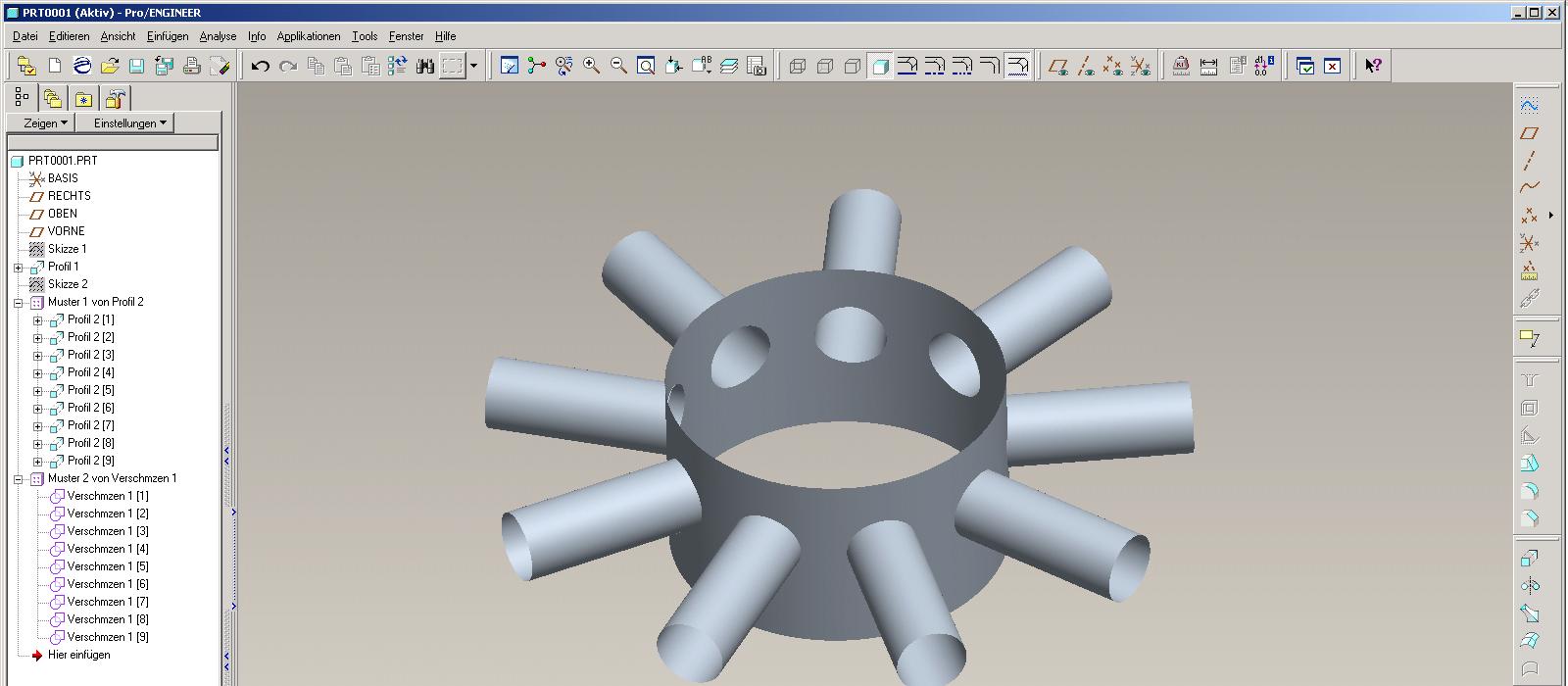Image resolution: width=1568 pixels, height=686 pixels.
Task: Expand the Profil 1 tree node
Action: [x=19, y=267]
